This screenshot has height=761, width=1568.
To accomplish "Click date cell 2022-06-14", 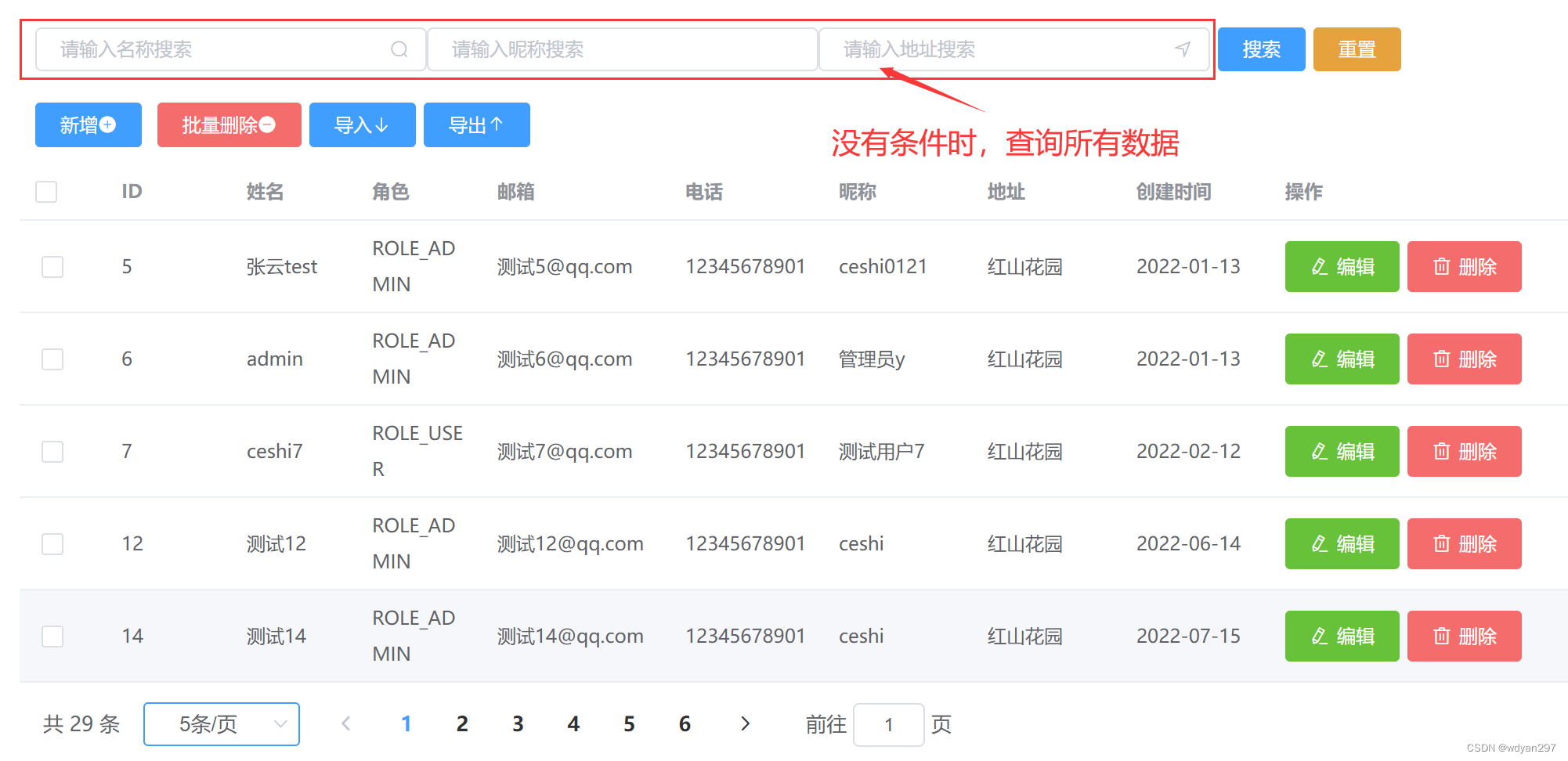I will [1188, 544].
